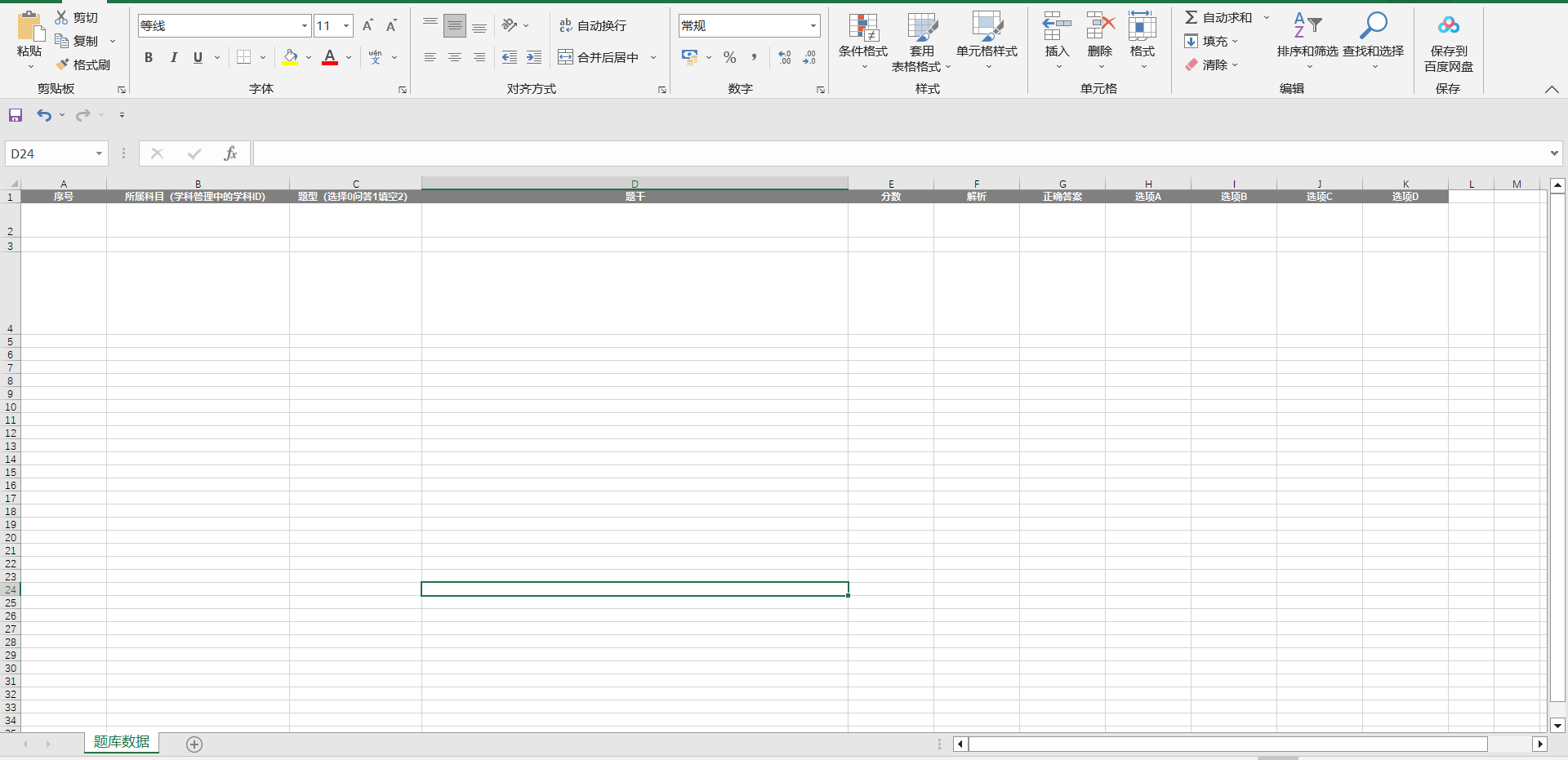This screenshot has height=760, width=1568.
Task: Click the Save icon in quick access toolbar
Action: pos(16,115)
